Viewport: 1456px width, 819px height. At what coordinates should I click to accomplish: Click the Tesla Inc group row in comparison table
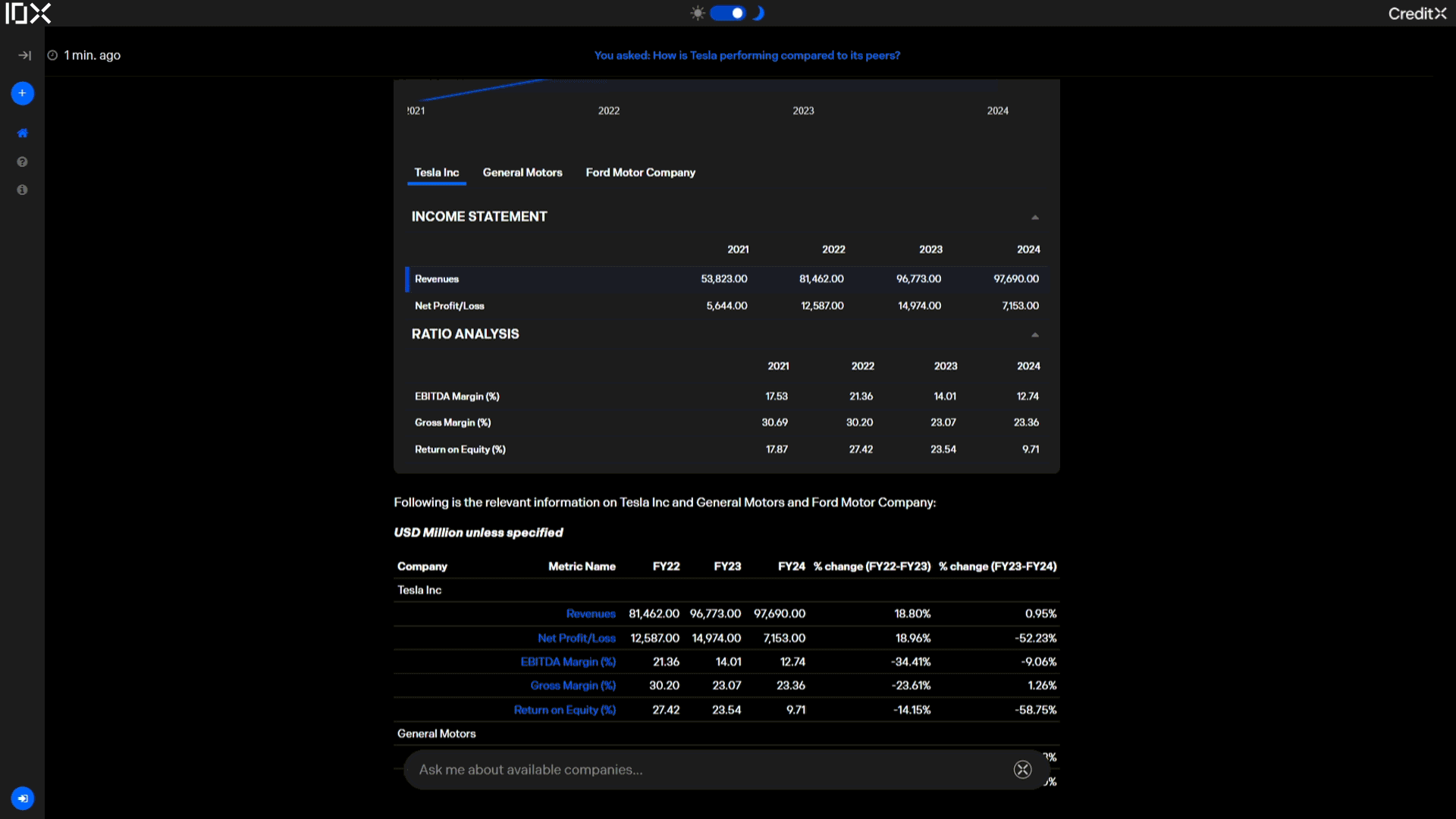tap(726, 590)
